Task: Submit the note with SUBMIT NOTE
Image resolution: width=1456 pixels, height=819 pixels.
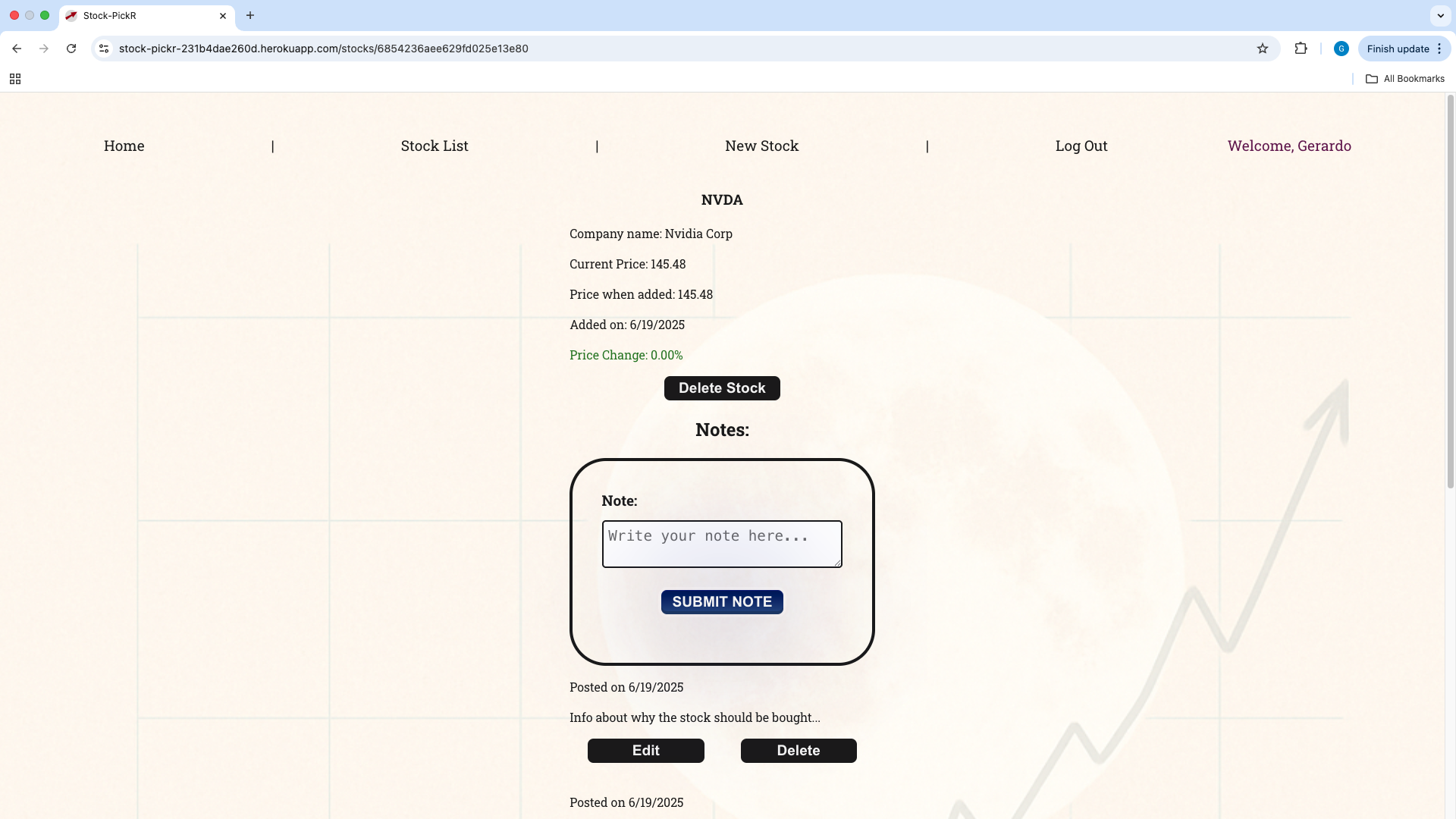Action: coord(722,602)
